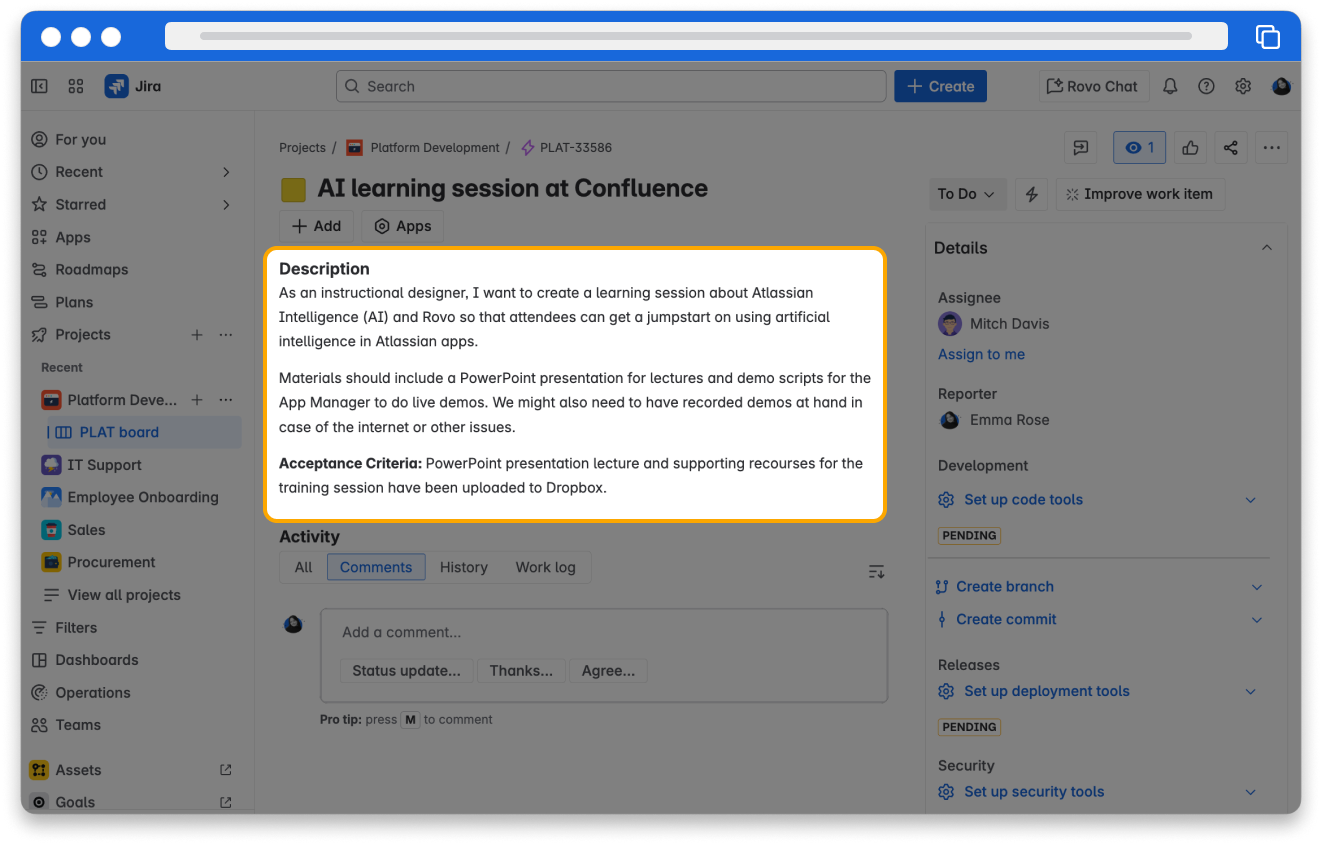Click the Add button under title

click(316, 226)
